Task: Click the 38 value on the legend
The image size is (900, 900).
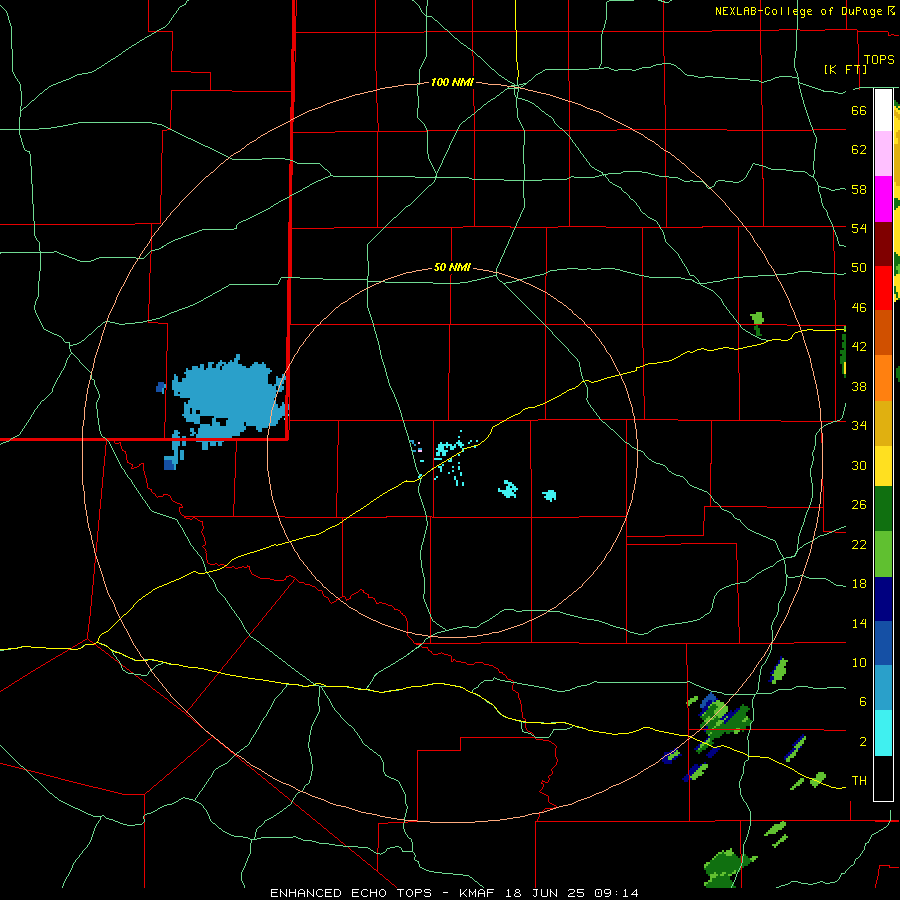Action: click(859, 387)
